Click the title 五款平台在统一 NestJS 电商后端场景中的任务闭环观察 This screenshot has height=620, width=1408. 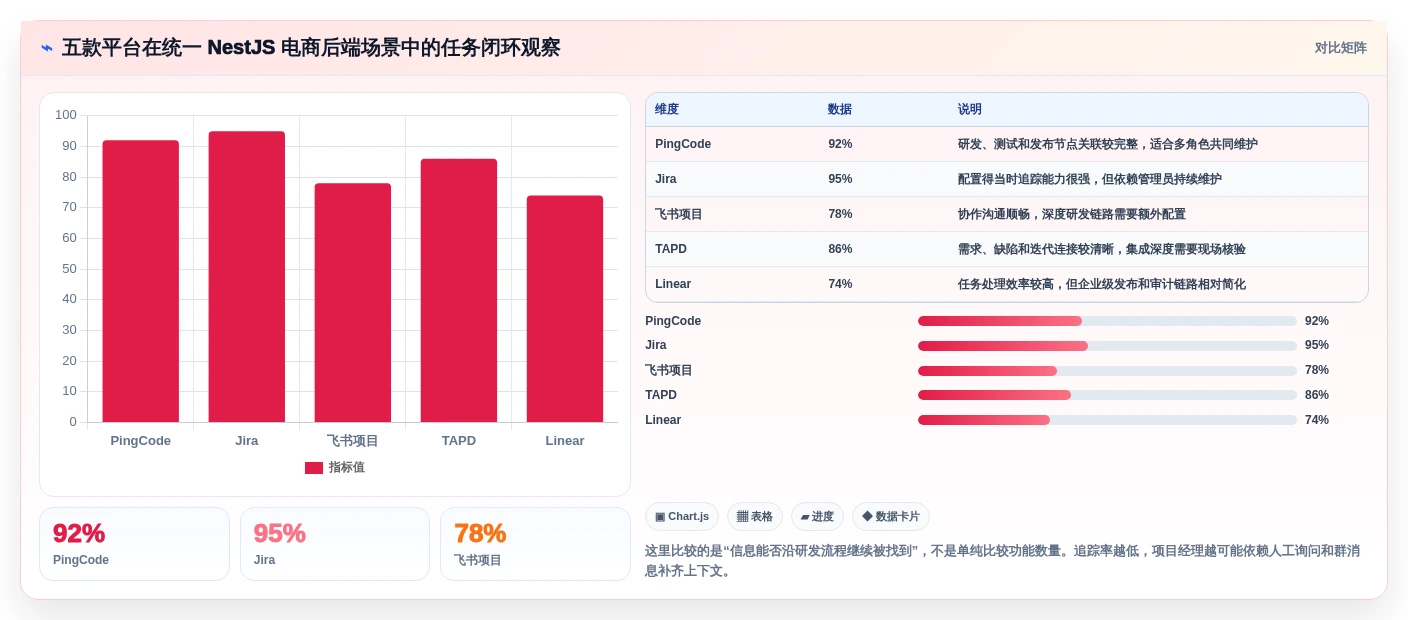click(x=311, y=48)
